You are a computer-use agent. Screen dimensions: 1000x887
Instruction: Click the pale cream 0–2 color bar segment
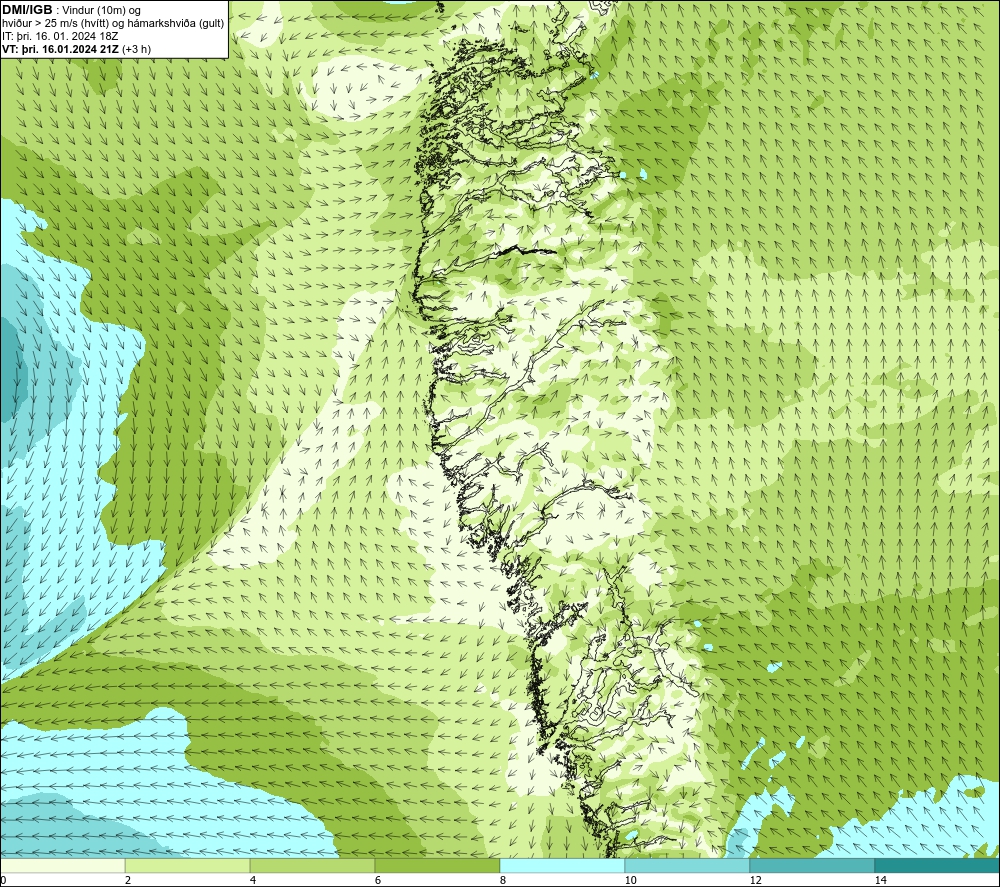point(62,865)
